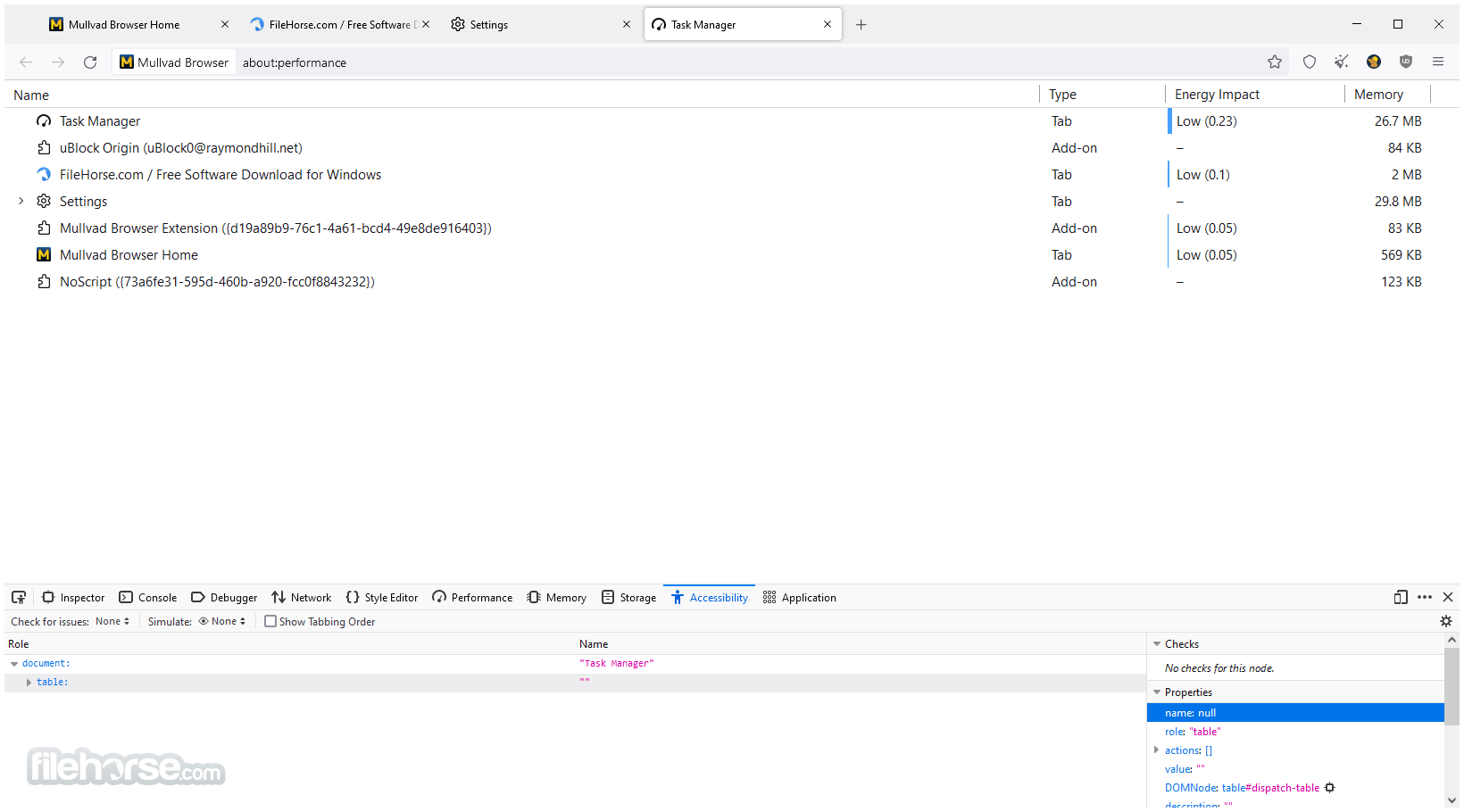Viewport: 1464px width, 812px height.
Task: Collapse the Properties section
Action: 1157,692
